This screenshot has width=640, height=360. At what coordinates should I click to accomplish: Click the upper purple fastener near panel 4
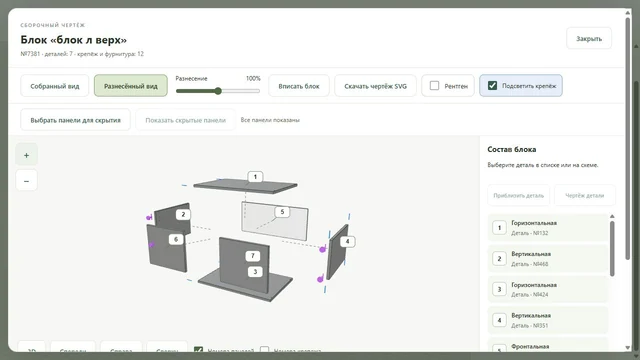[x=322, y=249]
